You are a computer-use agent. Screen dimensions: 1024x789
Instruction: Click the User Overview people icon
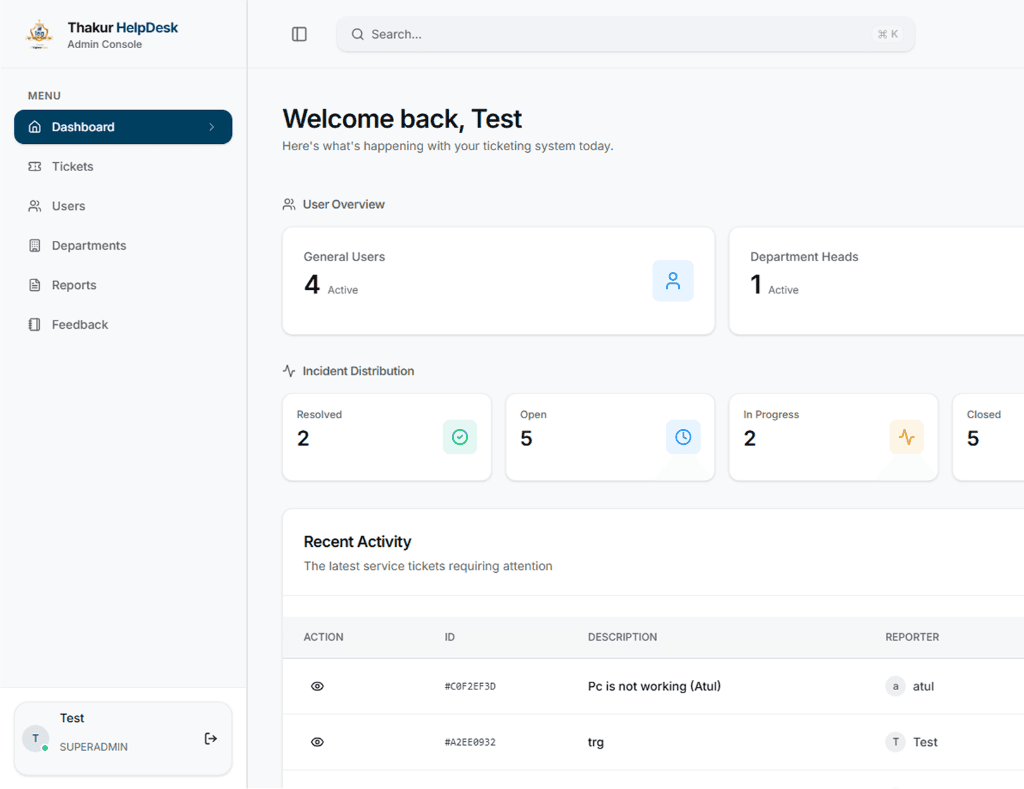289,204
